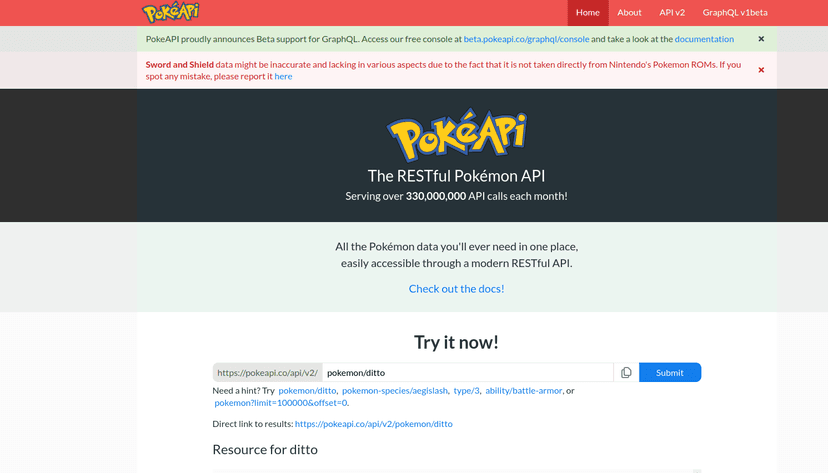828x473 pixels.
Task: Open the GraphQL documentation link
Action: pyautogui.click(x=704, y=39)
